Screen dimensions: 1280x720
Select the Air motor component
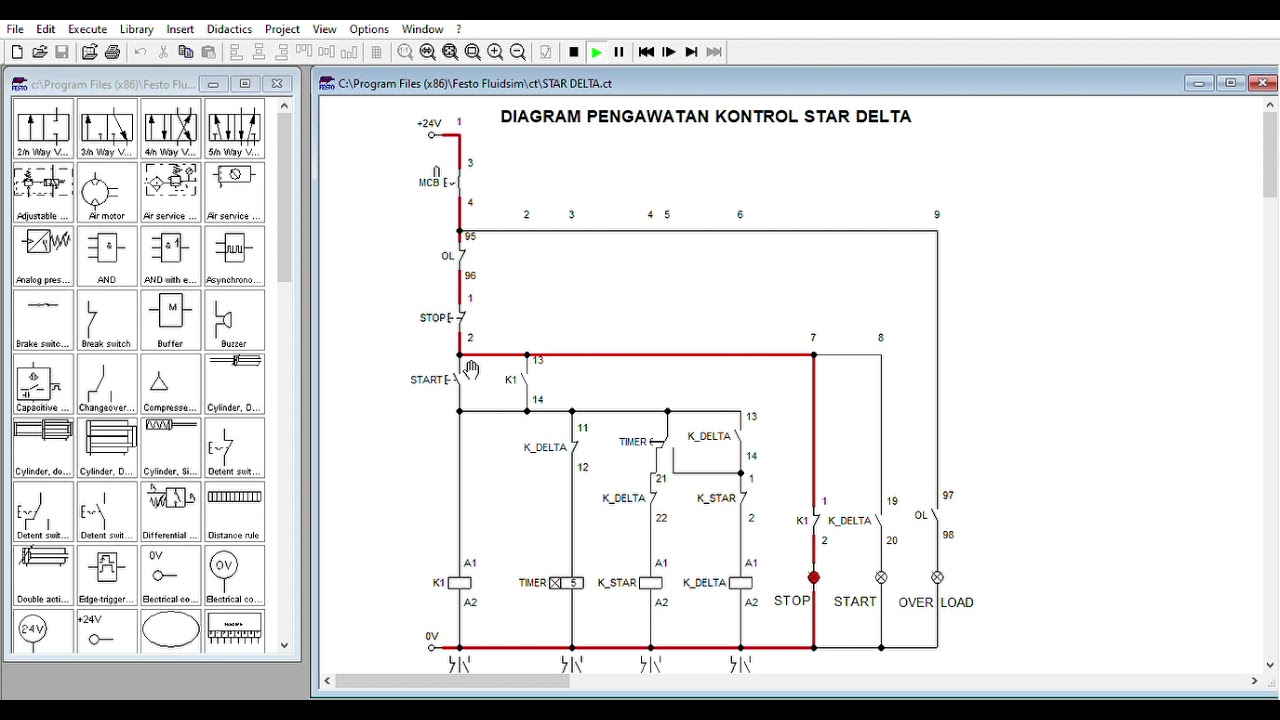pos(107,193)
